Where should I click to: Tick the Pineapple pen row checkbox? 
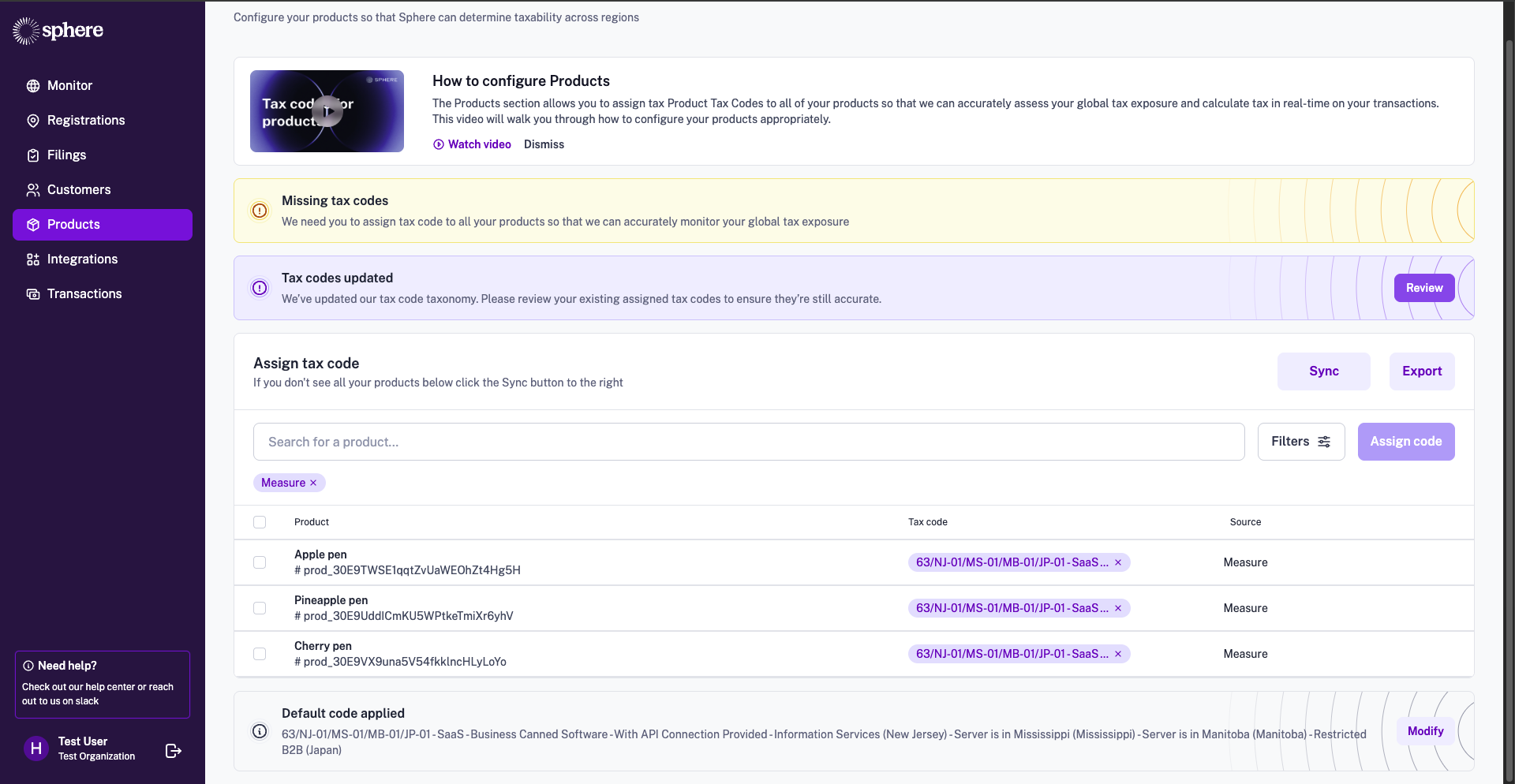(260, 608)
